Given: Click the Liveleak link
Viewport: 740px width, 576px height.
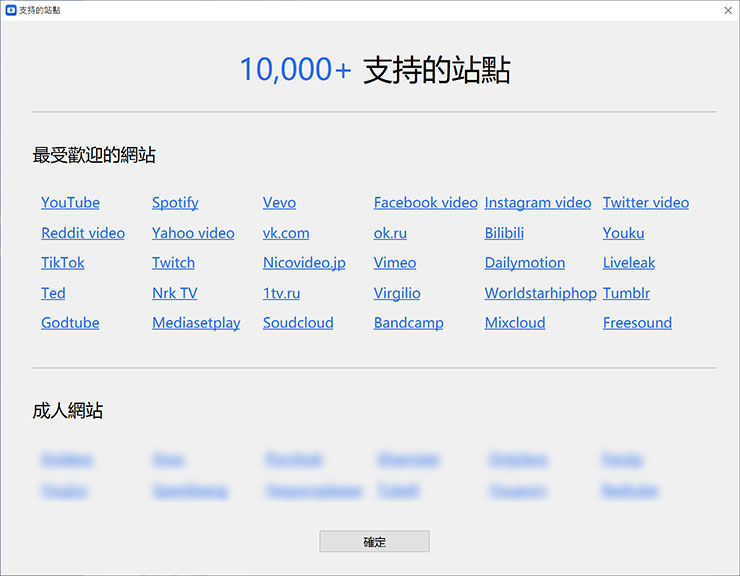Looking at the screenshot, I should click(x=629, y=263).
